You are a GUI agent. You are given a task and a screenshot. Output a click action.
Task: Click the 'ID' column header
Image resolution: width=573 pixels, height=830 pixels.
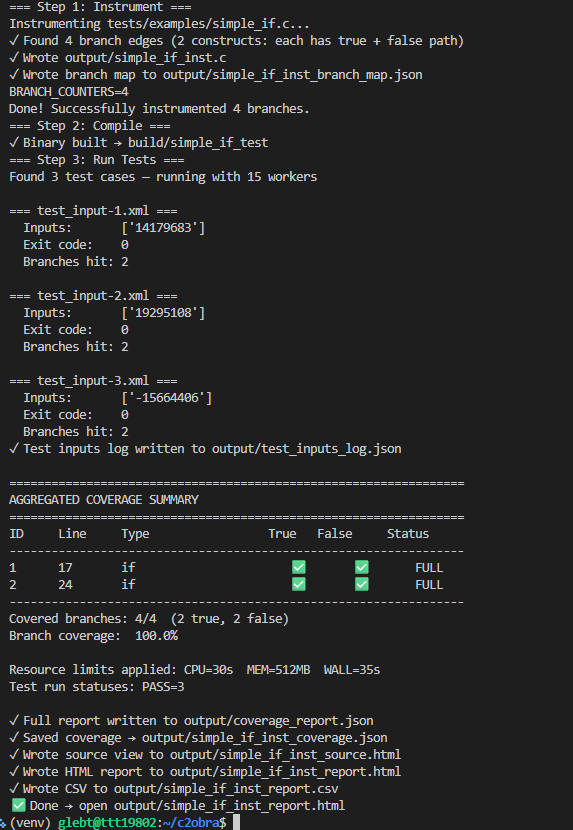pos(16,534)
